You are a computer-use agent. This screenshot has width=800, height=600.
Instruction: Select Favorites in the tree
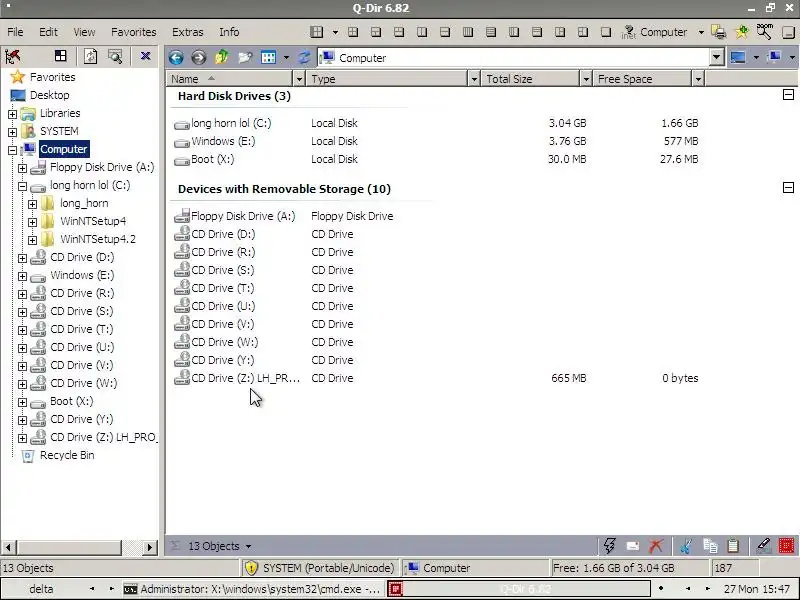click(x=53, y=77)
